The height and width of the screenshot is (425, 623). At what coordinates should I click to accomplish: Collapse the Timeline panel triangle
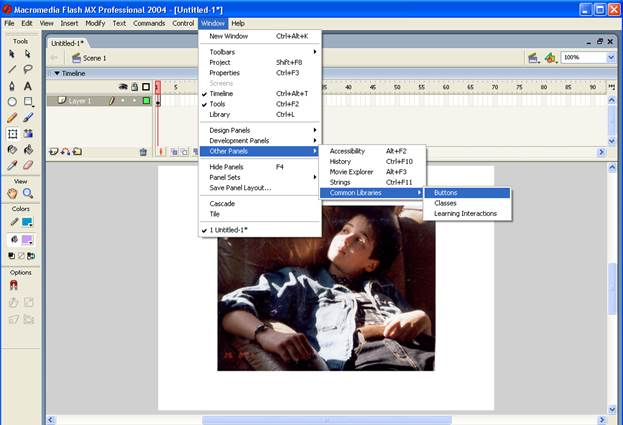pos(57,73)
